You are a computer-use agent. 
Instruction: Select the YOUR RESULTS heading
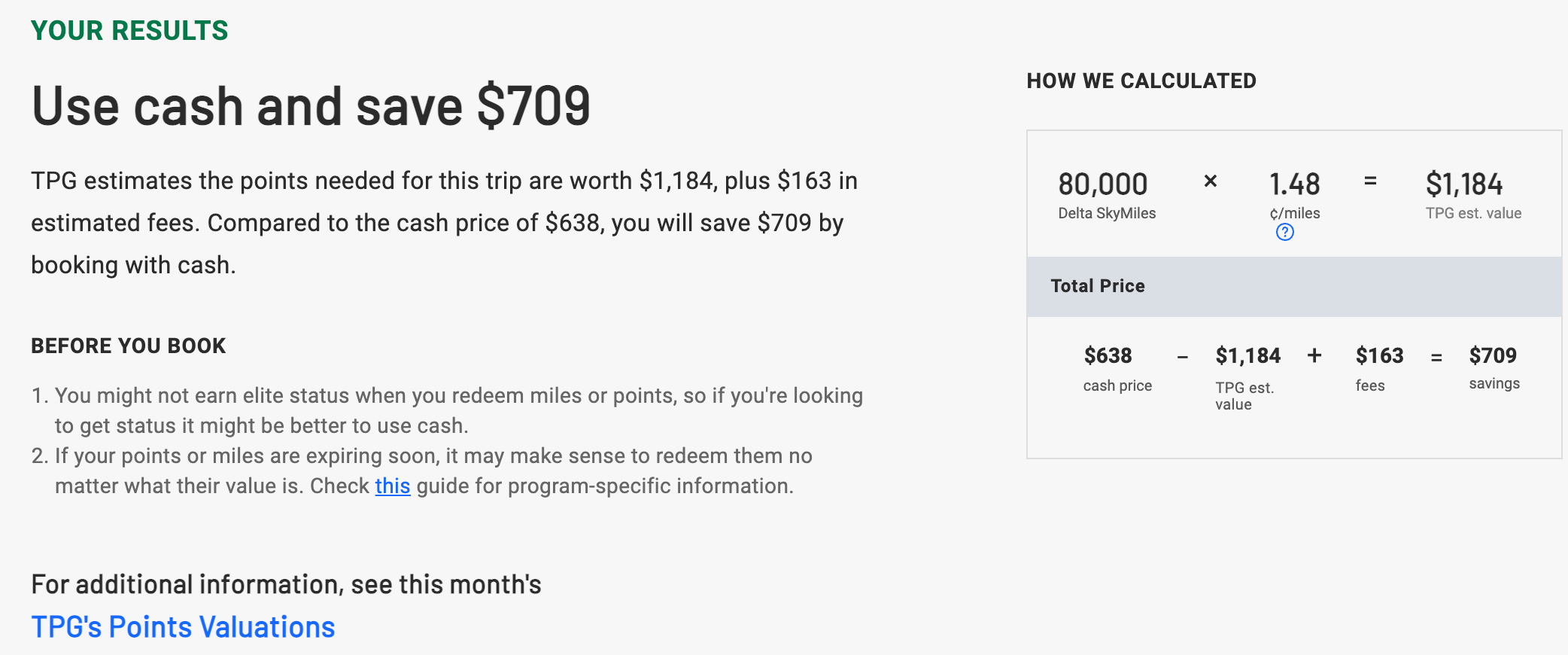tap(129, 31)
